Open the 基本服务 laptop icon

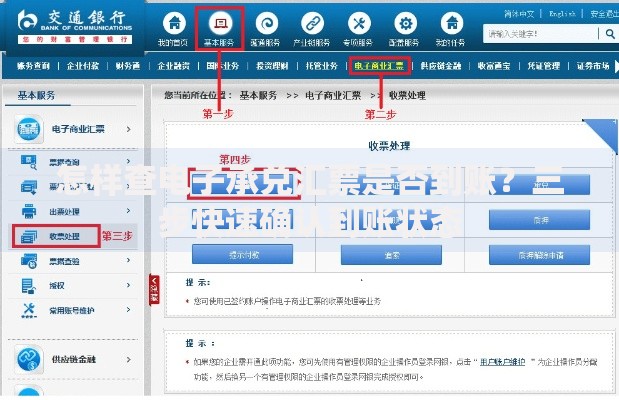[220, 23]
